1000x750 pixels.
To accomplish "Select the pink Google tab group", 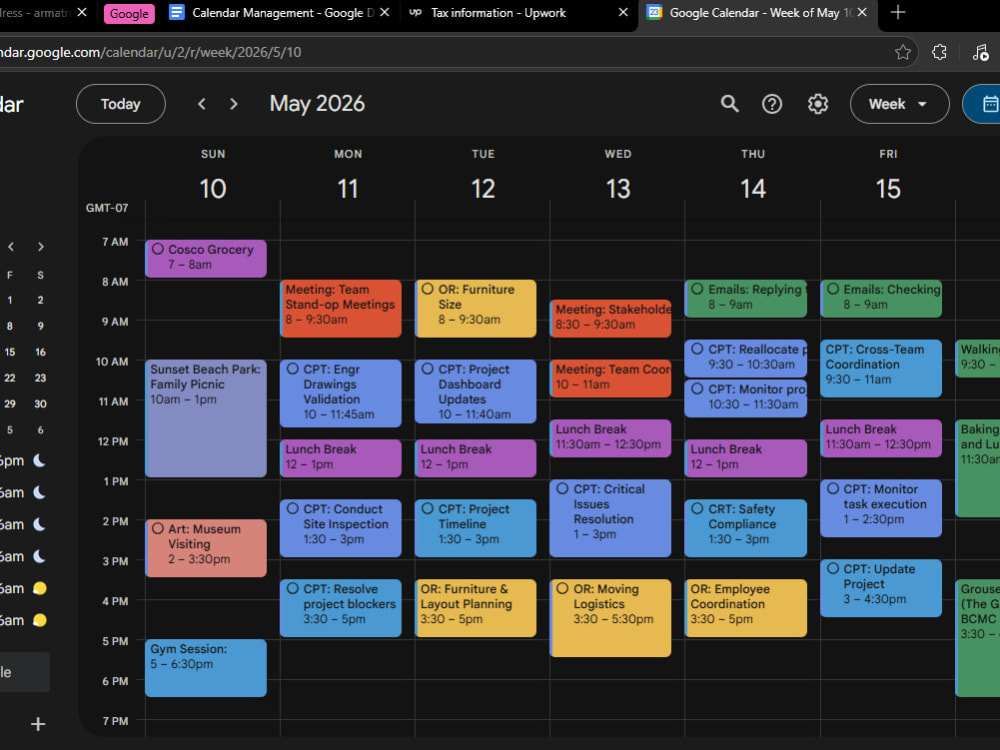I will click(129, 13).
